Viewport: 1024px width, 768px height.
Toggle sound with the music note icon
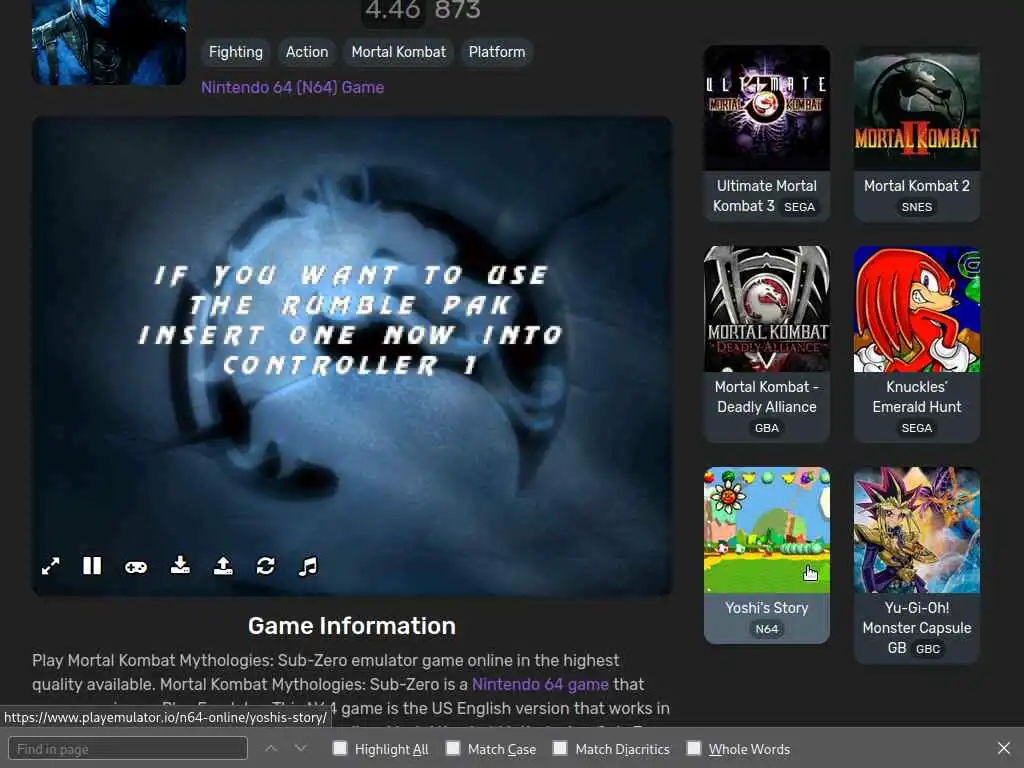[x=308, y=566]
